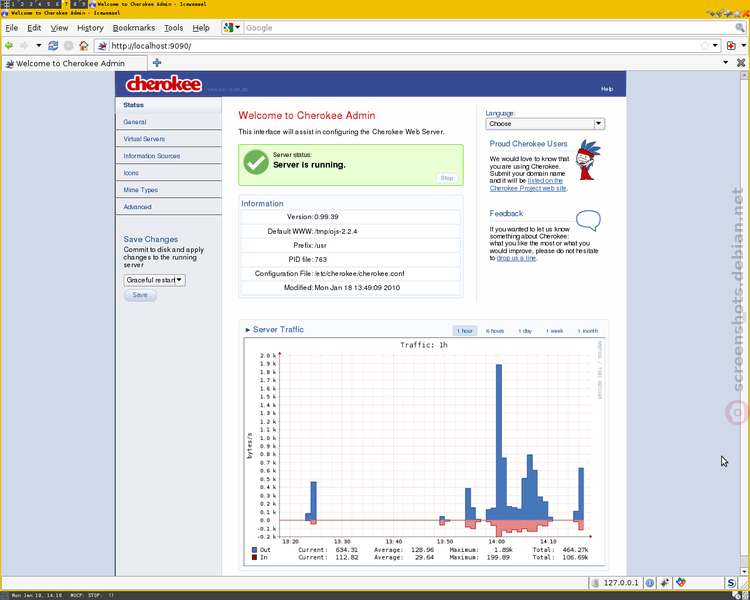Open the Status sidebar section
The height and width of the screenshot is (600, 750).
[168, 105]
